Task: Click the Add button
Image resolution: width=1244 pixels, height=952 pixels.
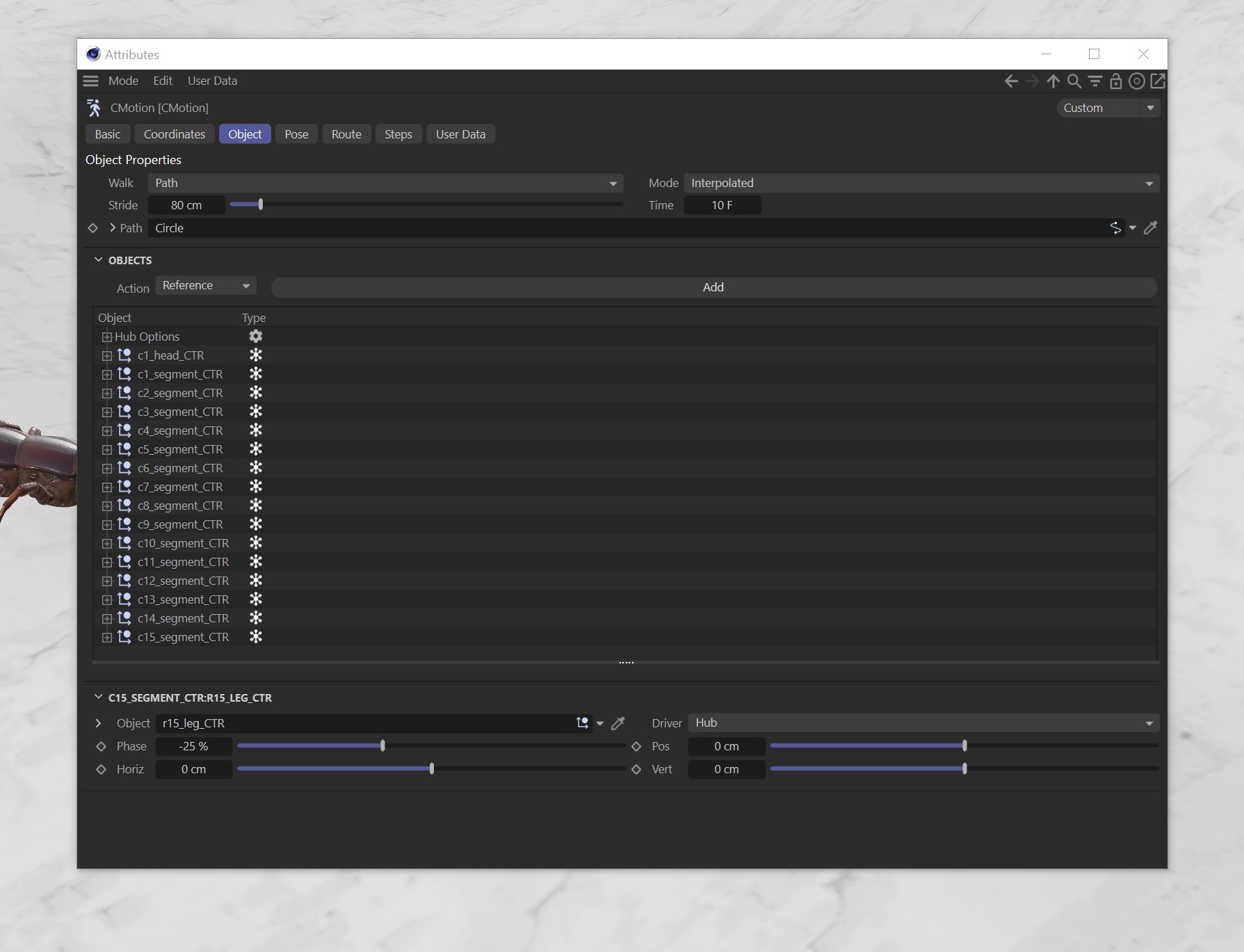Action: [714, 287]
